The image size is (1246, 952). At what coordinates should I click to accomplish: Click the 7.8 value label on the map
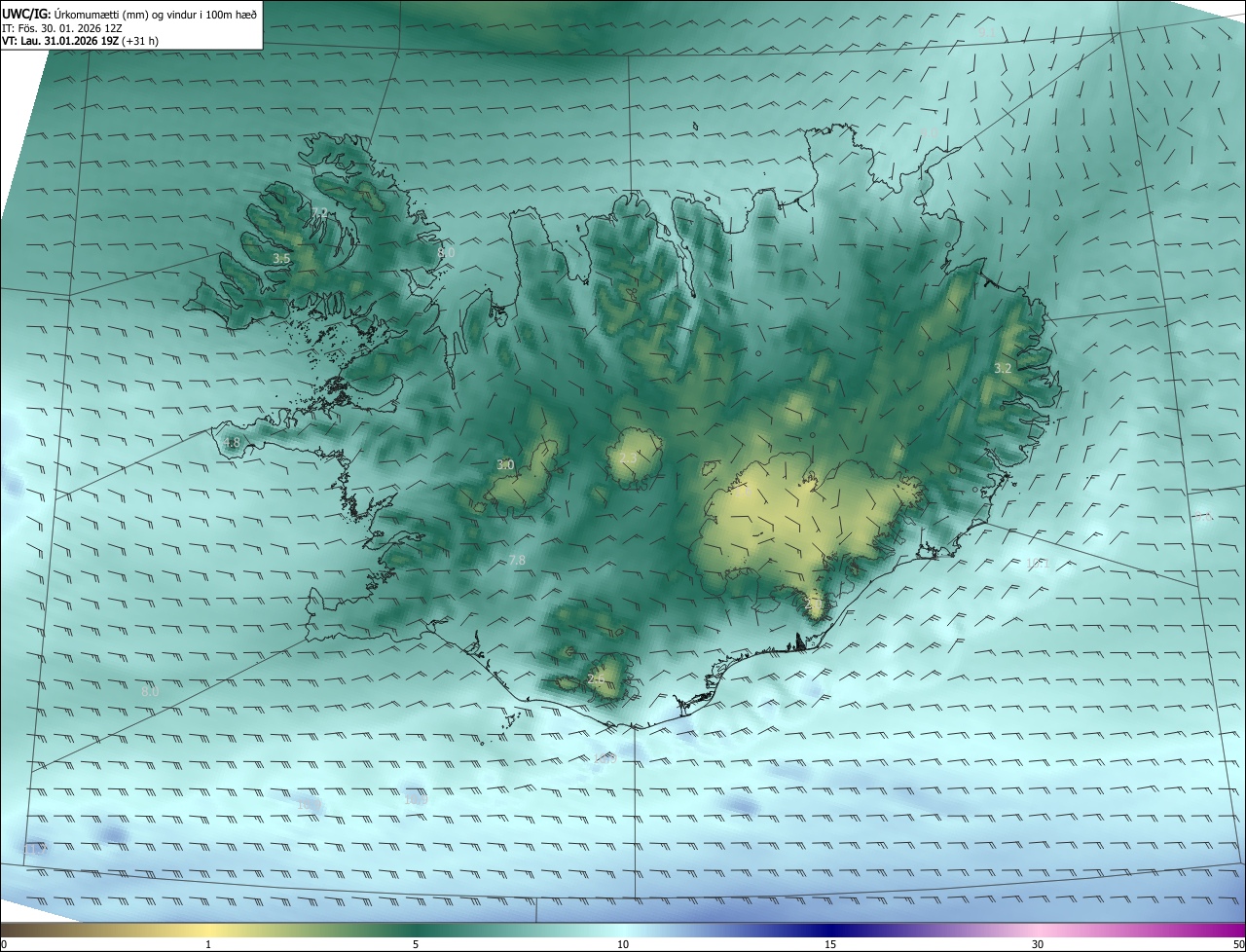coord(517,560)
